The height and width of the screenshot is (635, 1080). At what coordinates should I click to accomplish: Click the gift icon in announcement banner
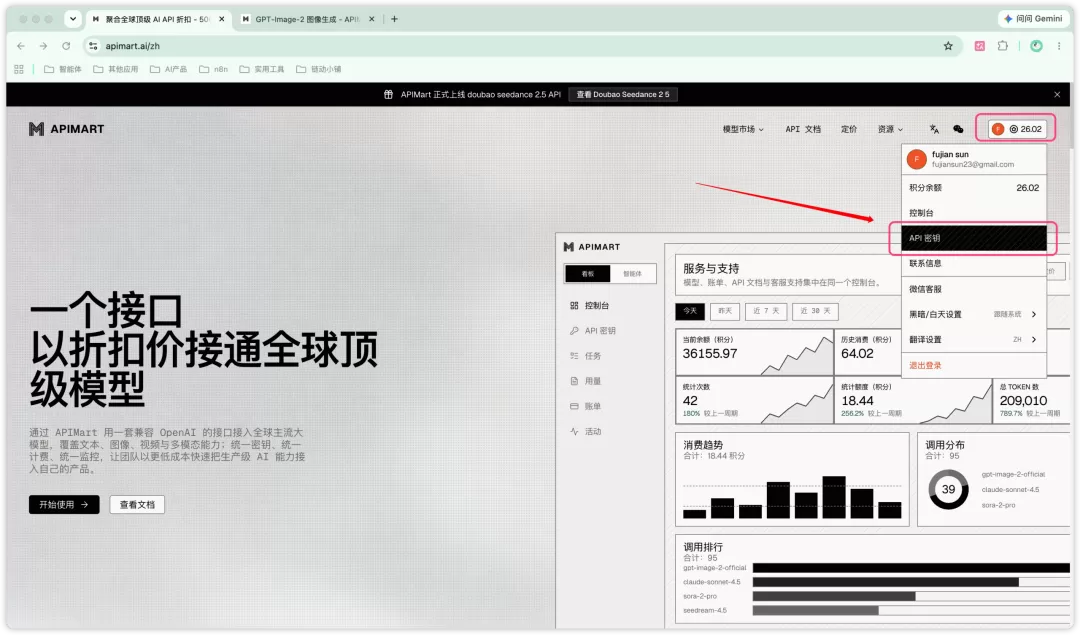[x=388, y=94]
